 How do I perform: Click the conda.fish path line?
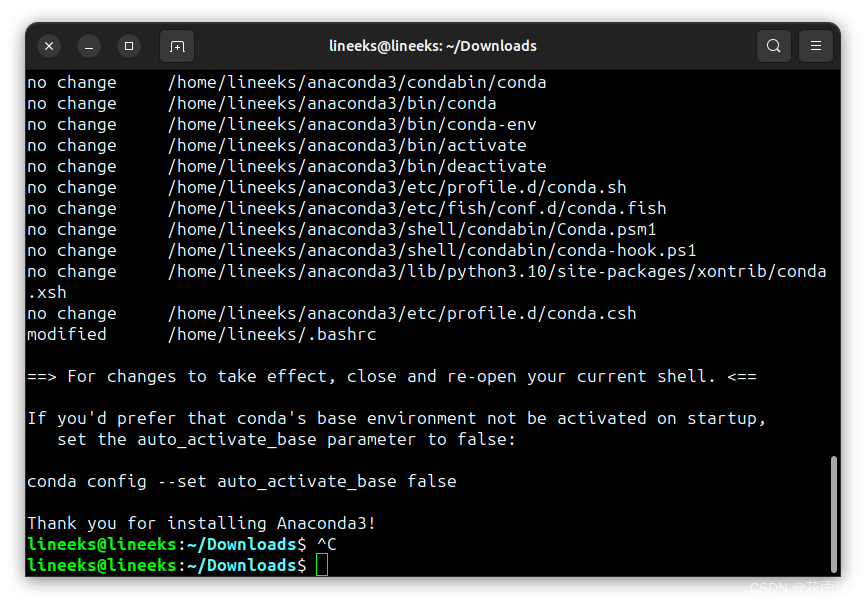[x=417, y=208]
